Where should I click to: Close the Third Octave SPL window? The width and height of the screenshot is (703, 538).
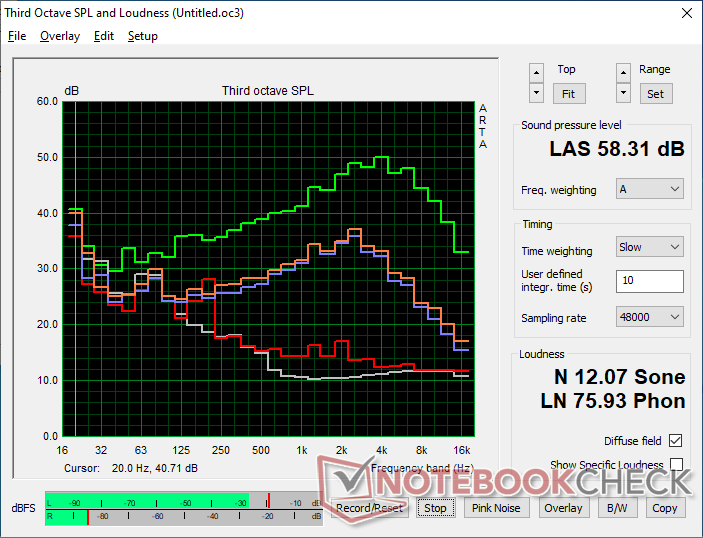(x=685, y=13)
